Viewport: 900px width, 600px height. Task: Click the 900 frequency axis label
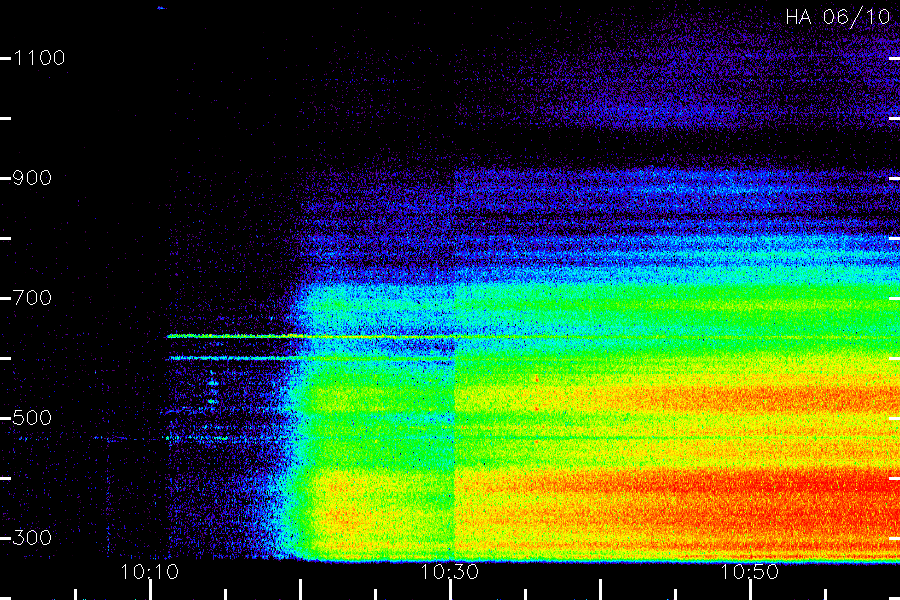(32, 178)
